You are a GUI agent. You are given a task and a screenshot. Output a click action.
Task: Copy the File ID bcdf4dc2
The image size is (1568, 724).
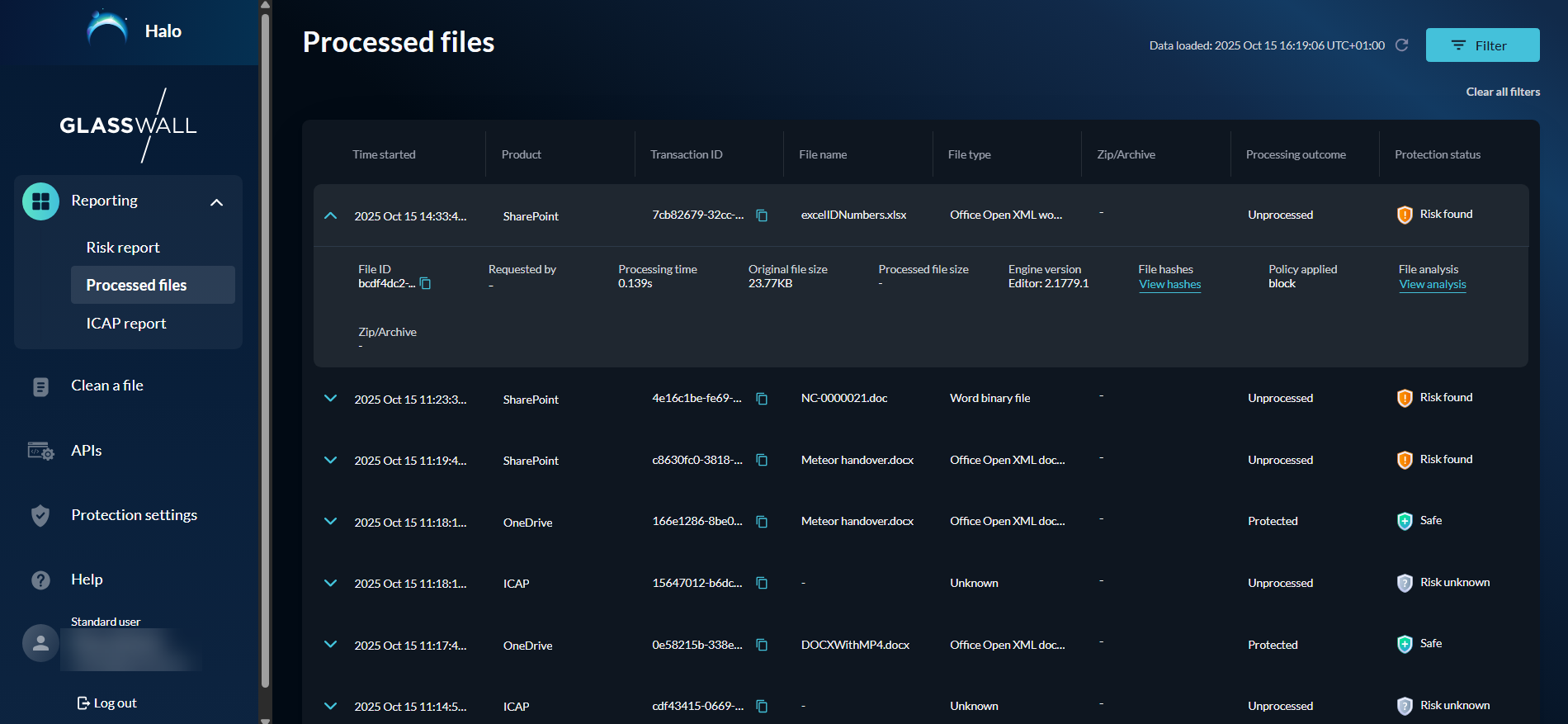pyautogui.click(x=426, y=283)
